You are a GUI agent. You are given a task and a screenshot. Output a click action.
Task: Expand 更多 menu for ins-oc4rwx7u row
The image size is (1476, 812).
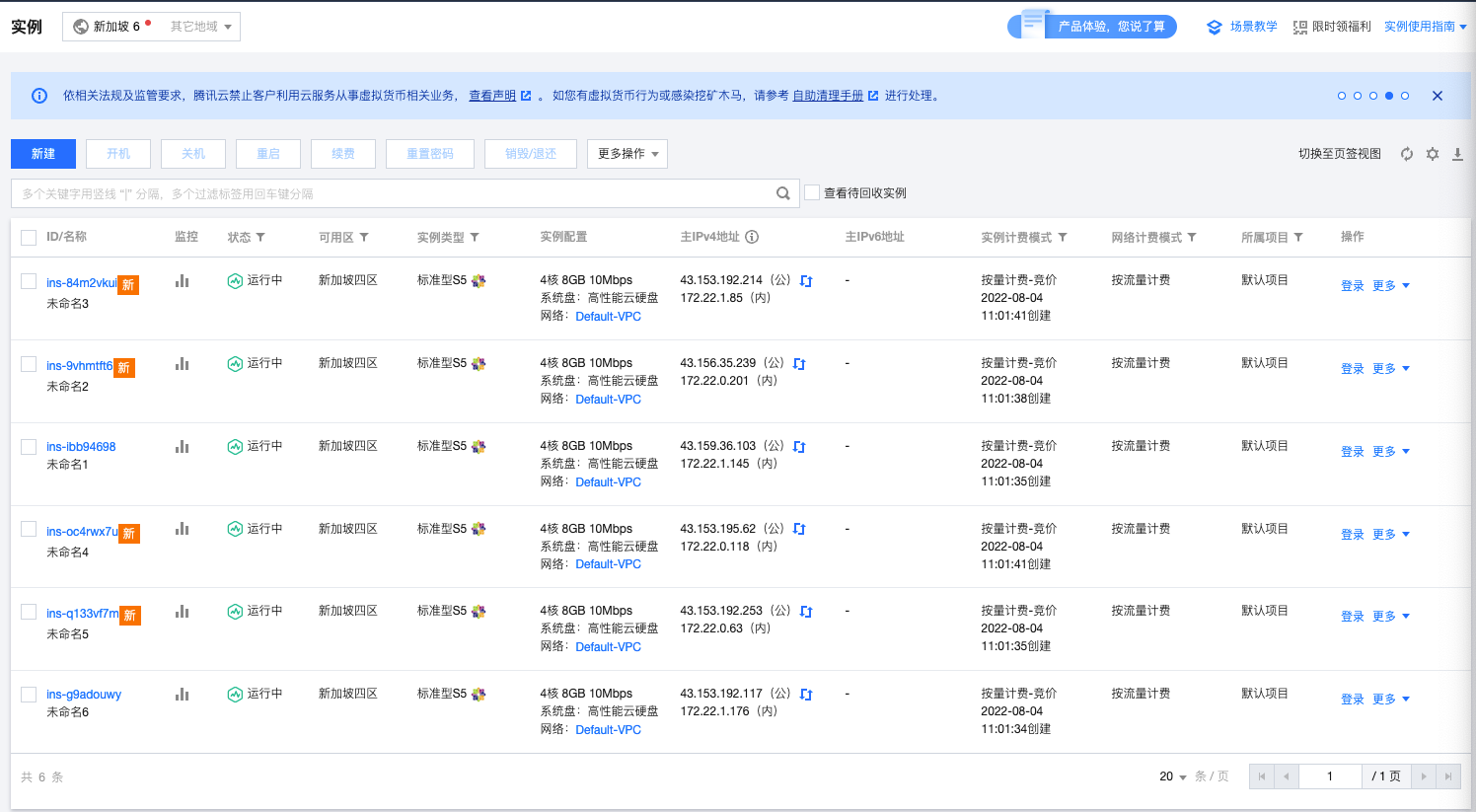click(x=1391, y=535)
